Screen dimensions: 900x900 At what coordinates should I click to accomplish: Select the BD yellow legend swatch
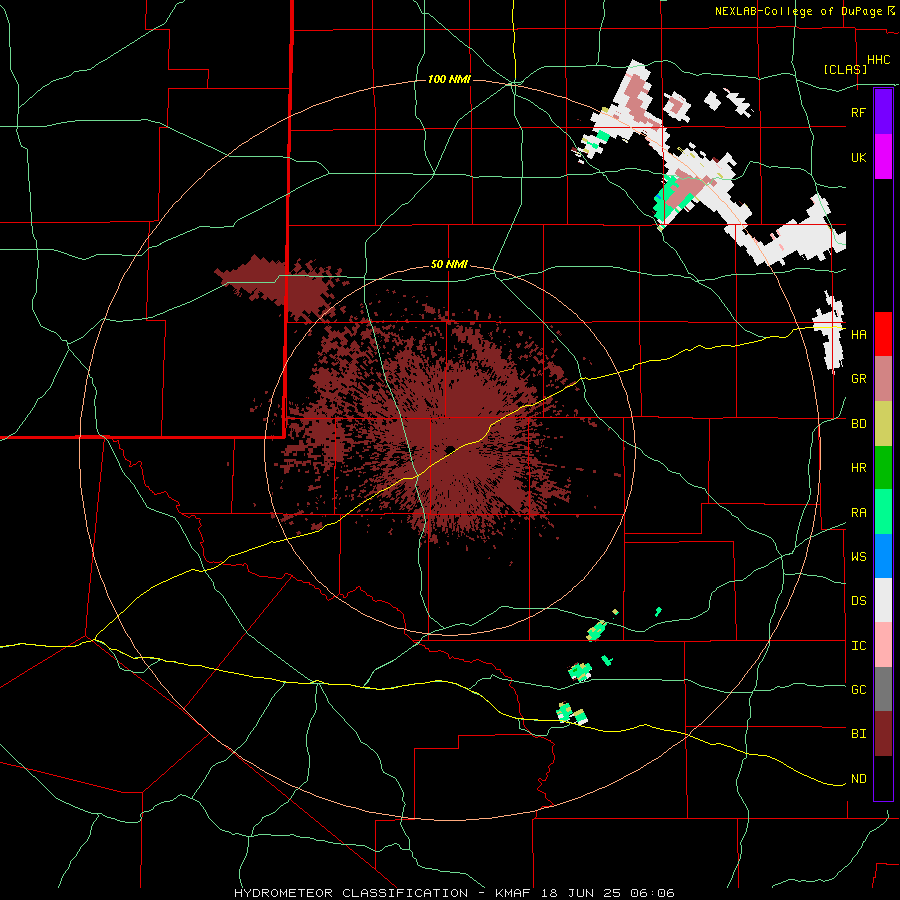coord(883,424)
